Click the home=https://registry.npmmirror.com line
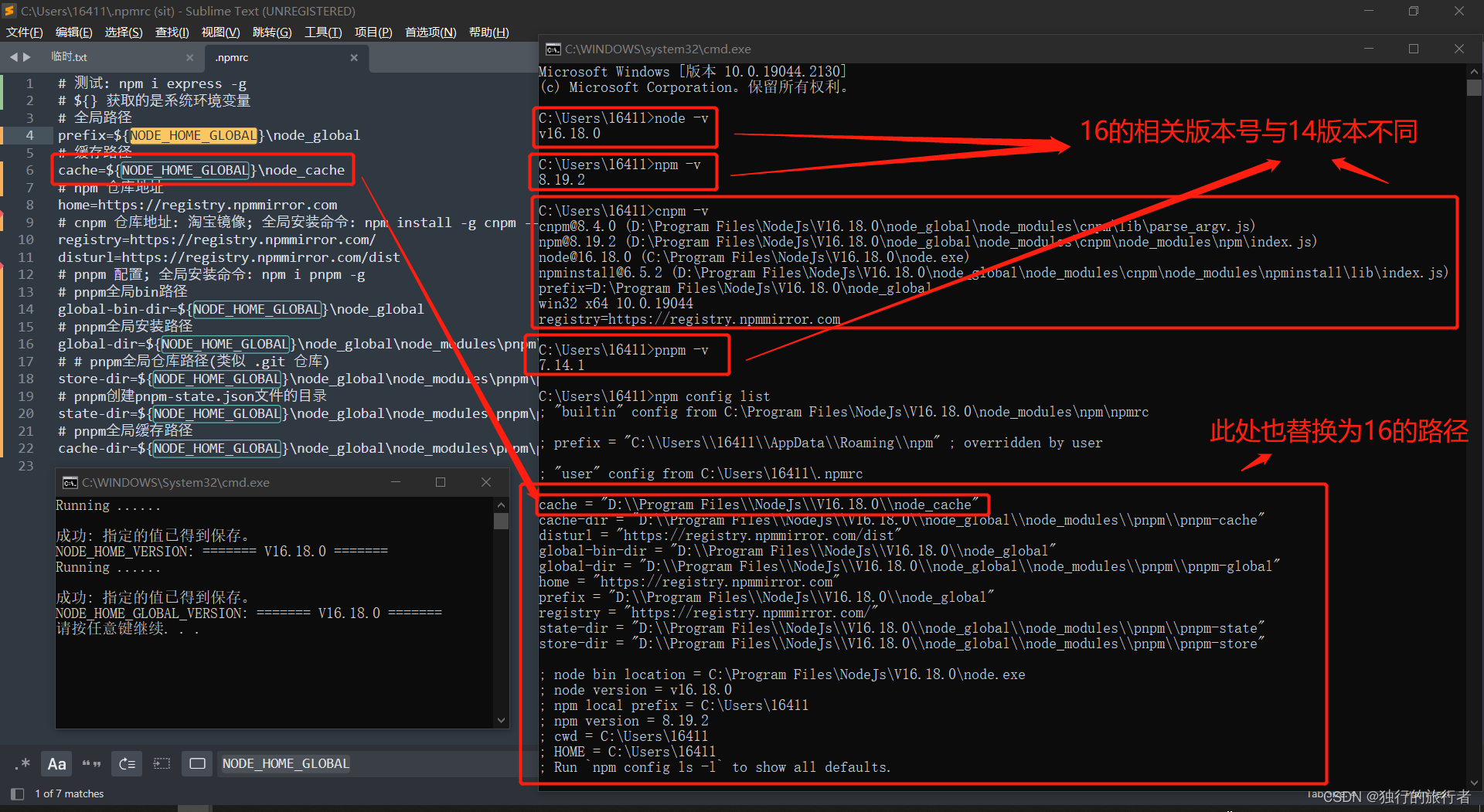The width and height of the screenshot is (1484, 812). pos(197,205)
